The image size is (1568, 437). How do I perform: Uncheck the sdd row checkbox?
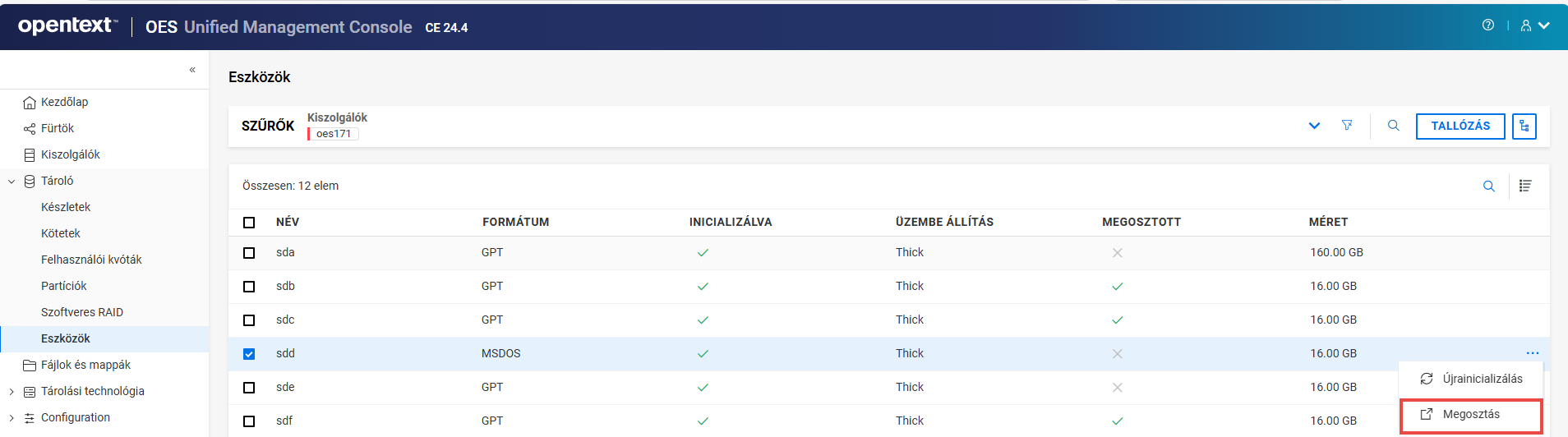pyautogui.click(x=249, y=354)
